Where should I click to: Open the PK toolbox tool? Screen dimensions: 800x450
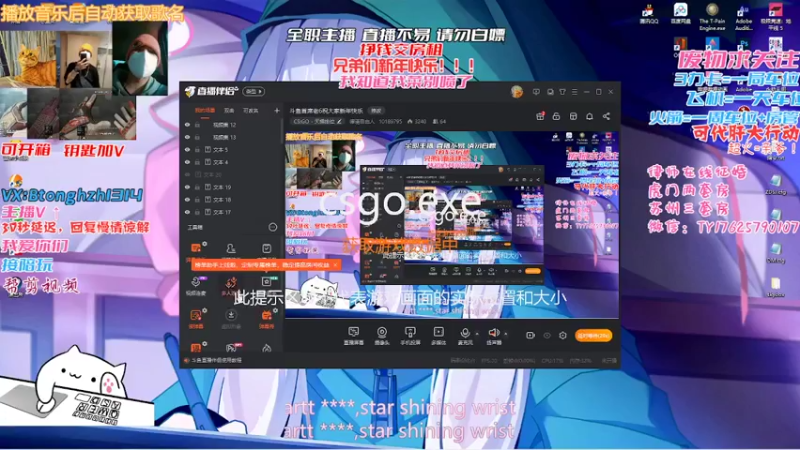pyautogui.click(x=231, y=348)
